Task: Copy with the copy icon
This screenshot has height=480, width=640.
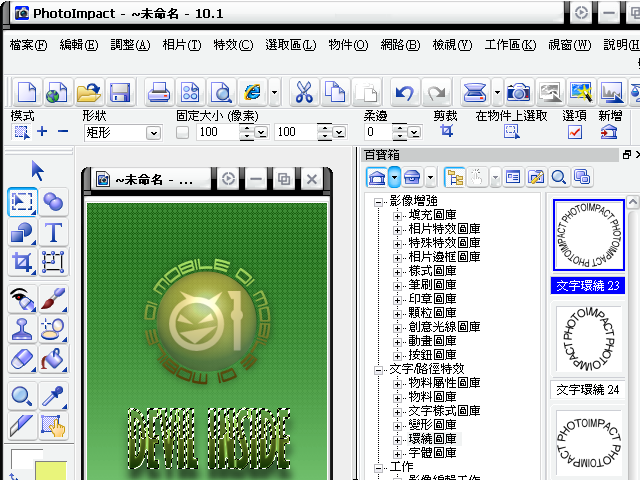Action: (335, 91)
